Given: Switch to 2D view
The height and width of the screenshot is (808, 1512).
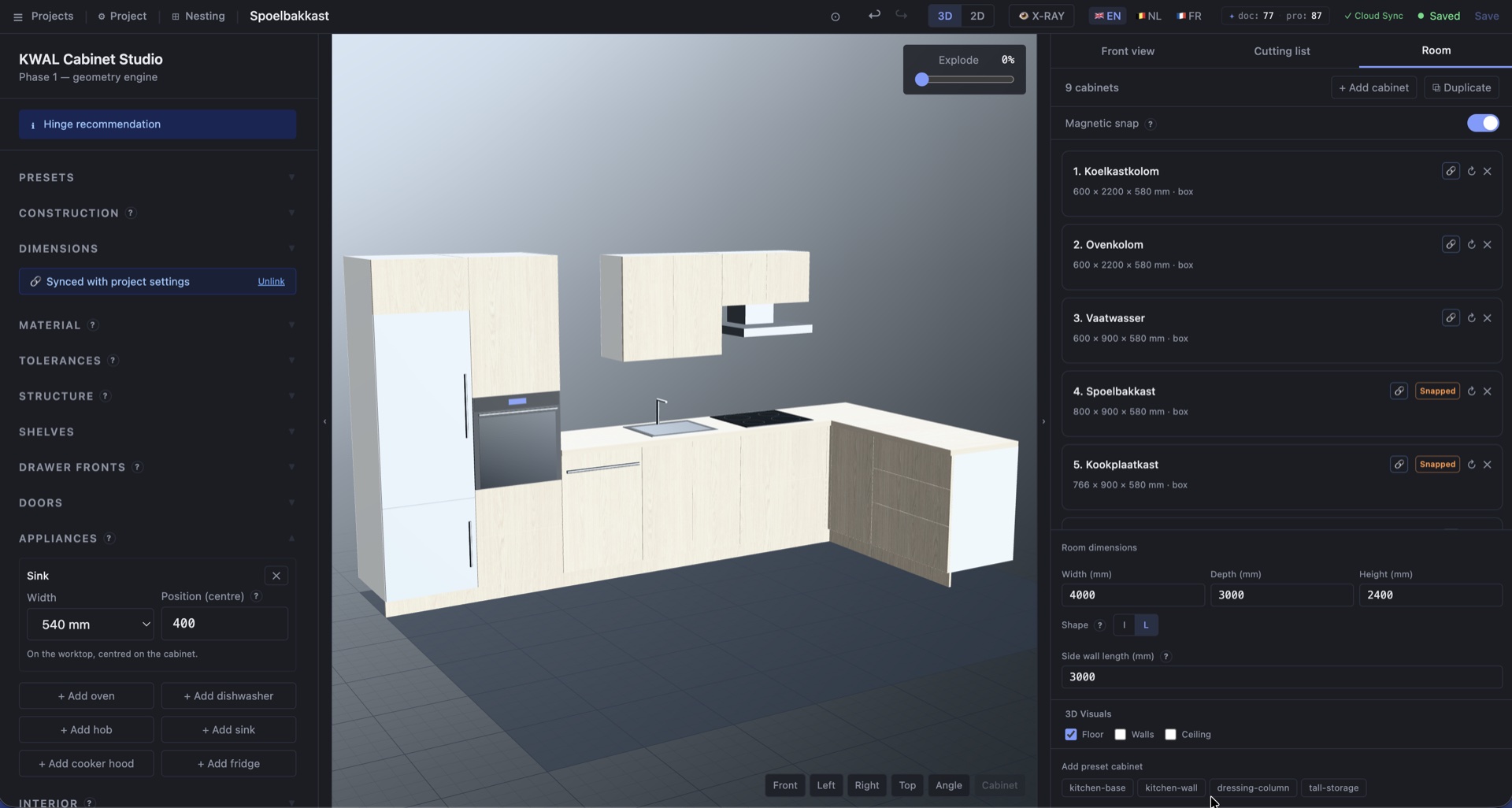Looking at the screenshot, I should pyautogui.click(x=977, y=16).
